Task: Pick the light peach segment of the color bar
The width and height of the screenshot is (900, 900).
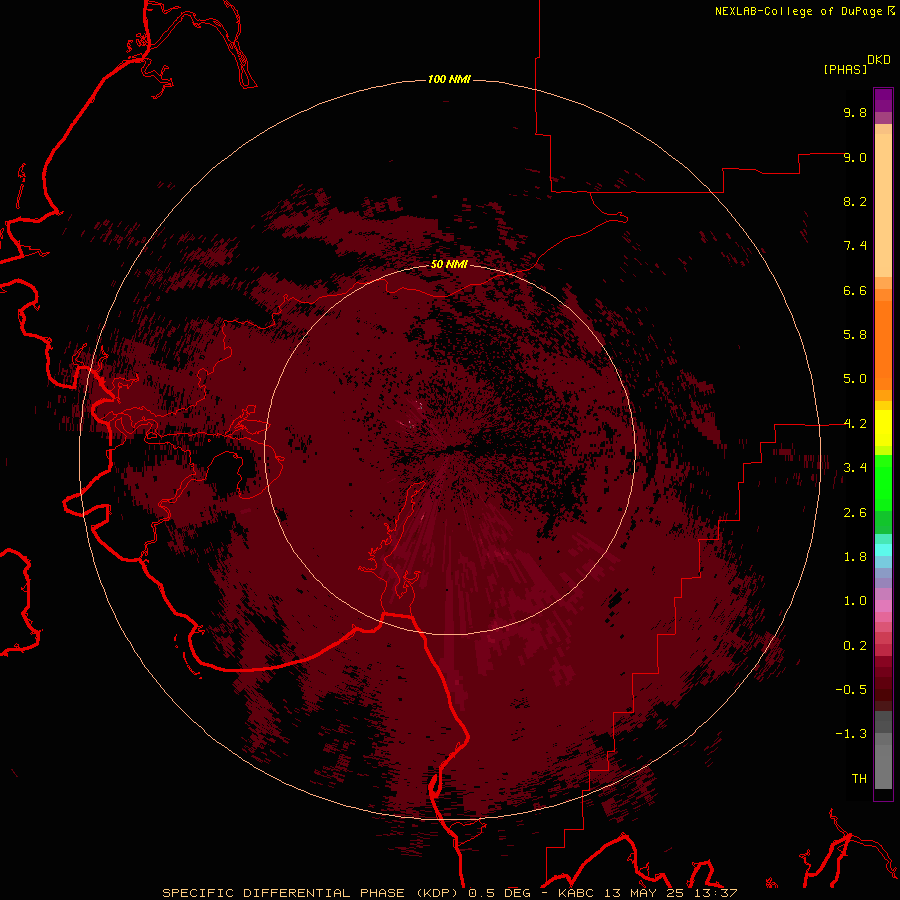Action: 883,205
